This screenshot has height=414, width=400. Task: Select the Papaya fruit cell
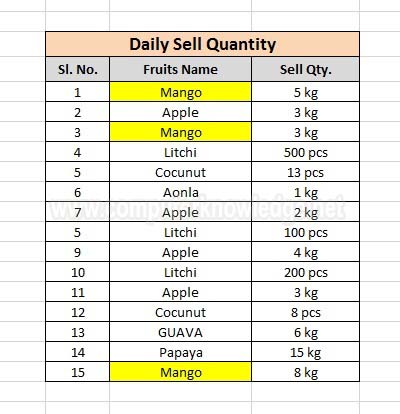click(x=180, y=352)
